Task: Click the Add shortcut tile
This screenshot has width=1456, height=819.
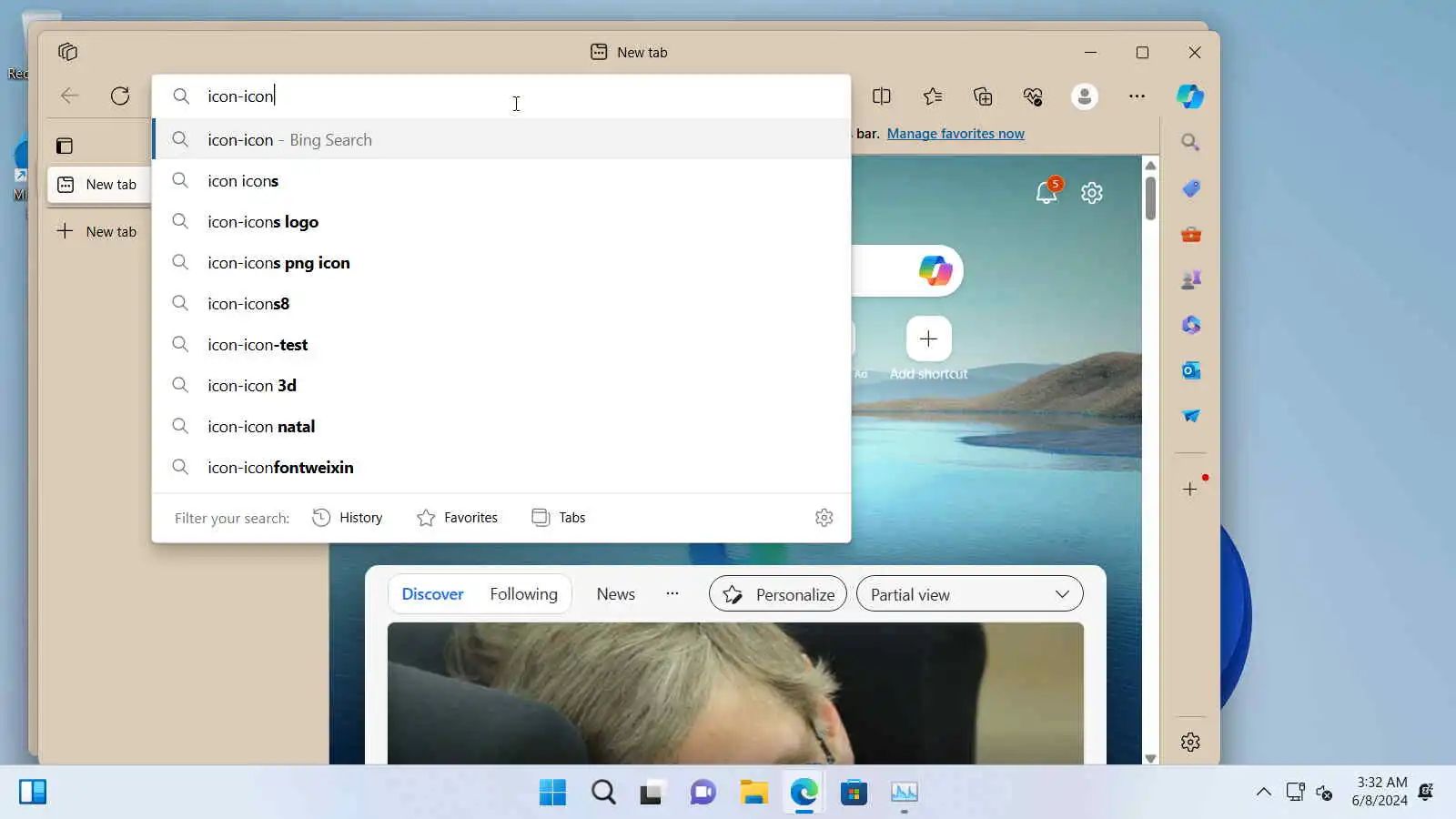Action: click(928, 349)
